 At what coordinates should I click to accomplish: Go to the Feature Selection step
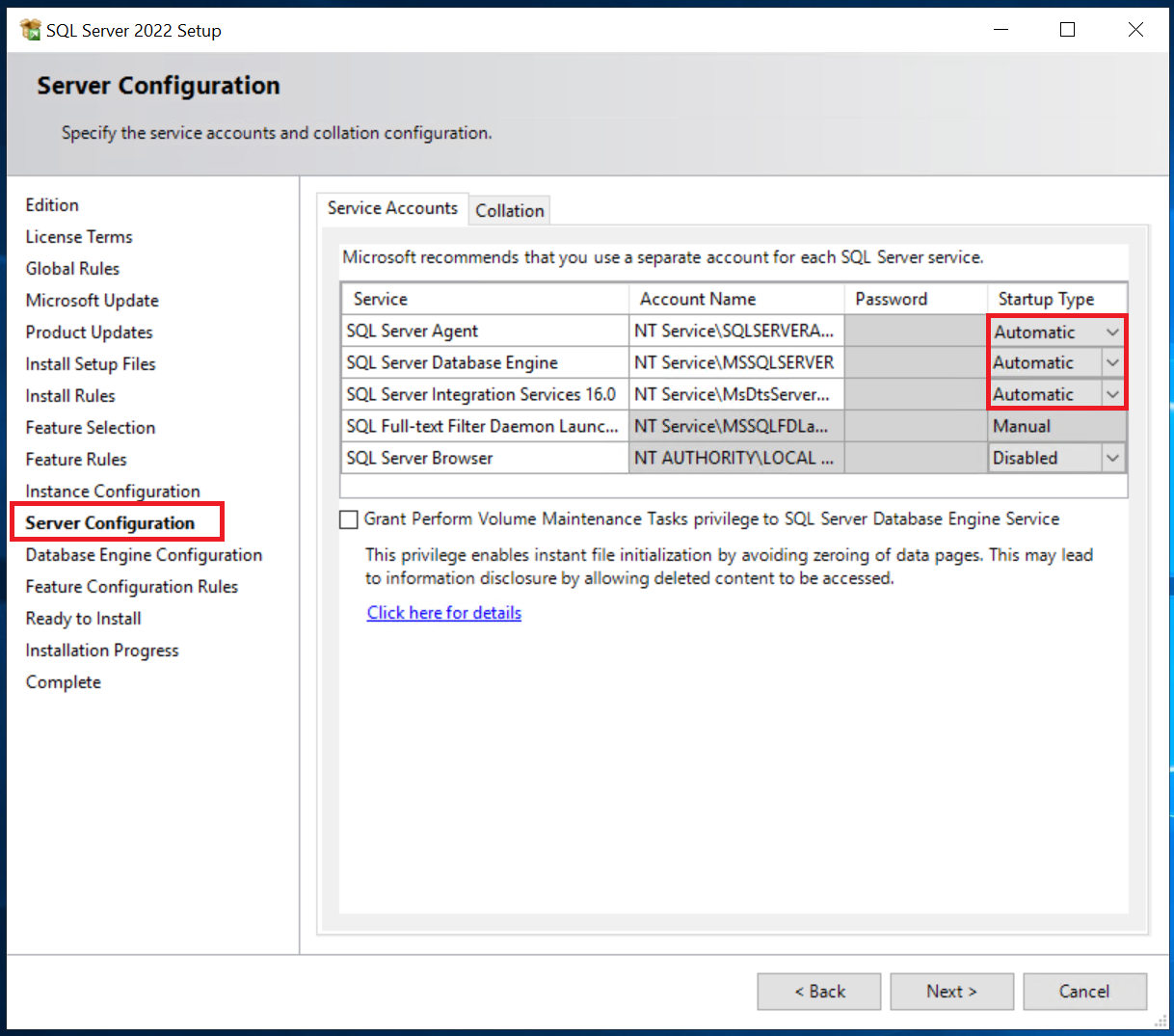click(x=90, y=428)
